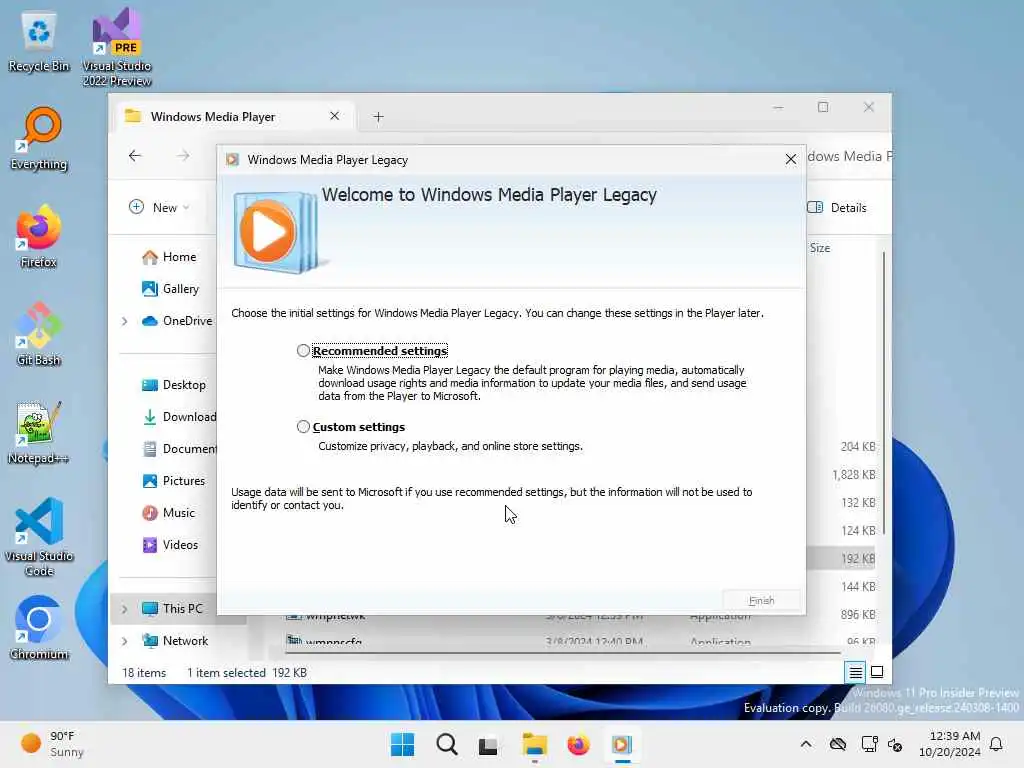
Task: Open taskbar Search
Action: [x=447, y=744]
